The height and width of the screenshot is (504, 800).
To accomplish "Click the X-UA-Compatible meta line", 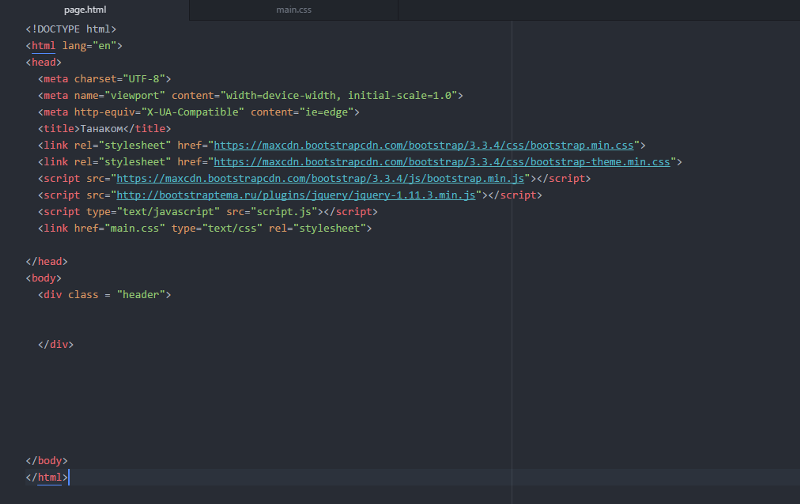I will [198, 112].
